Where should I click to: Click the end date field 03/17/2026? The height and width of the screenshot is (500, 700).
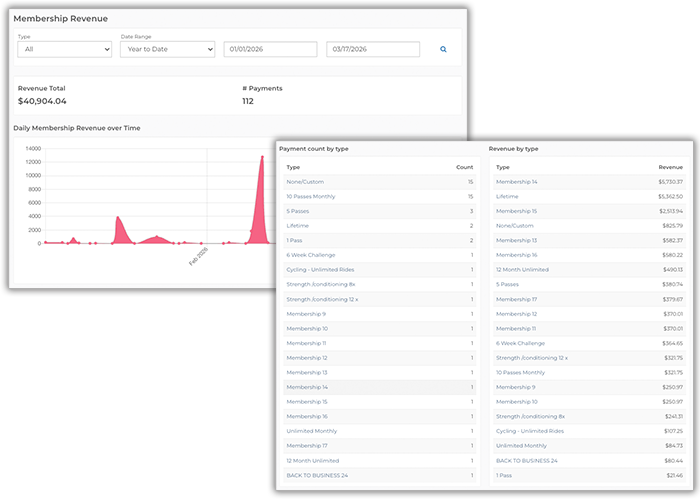point(373,49)
